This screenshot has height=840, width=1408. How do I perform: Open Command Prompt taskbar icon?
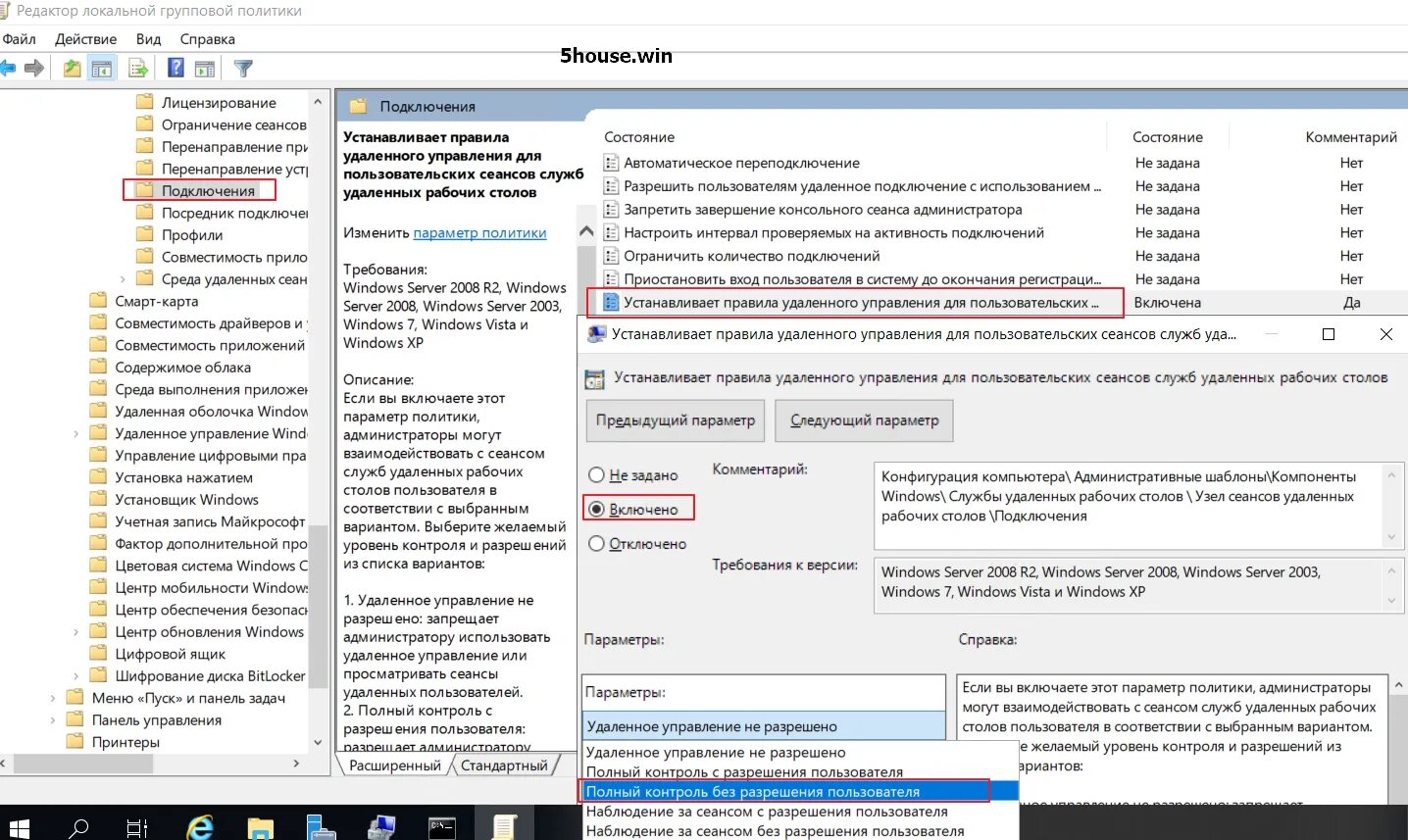click(x=442, y=827)
